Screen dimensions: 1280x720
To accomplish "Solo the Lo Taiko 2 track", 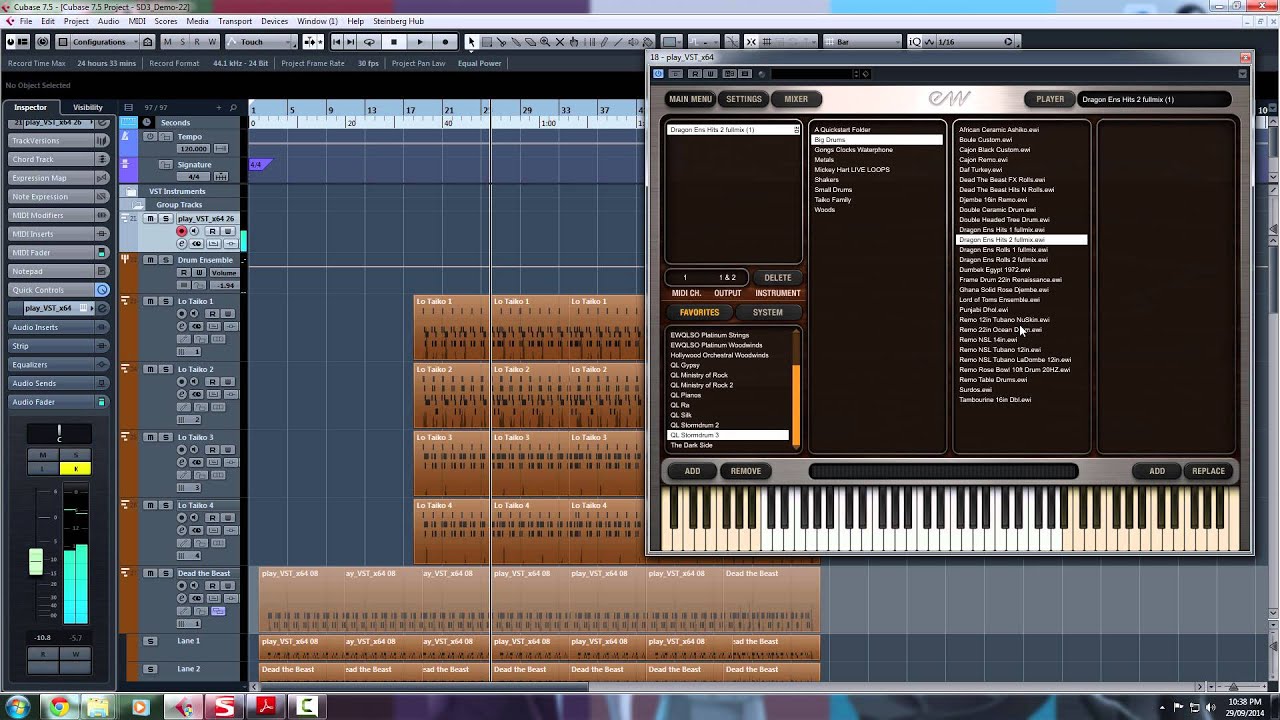I will coord(166,369).
